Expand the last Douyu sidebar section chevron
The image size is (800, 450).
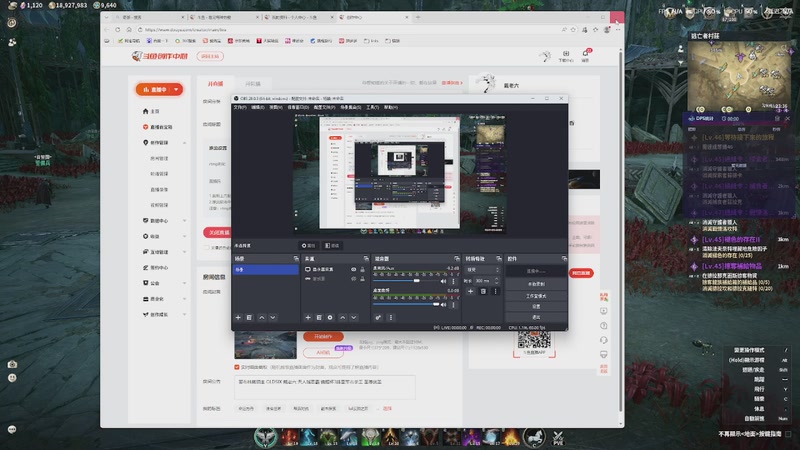point(184,314)
